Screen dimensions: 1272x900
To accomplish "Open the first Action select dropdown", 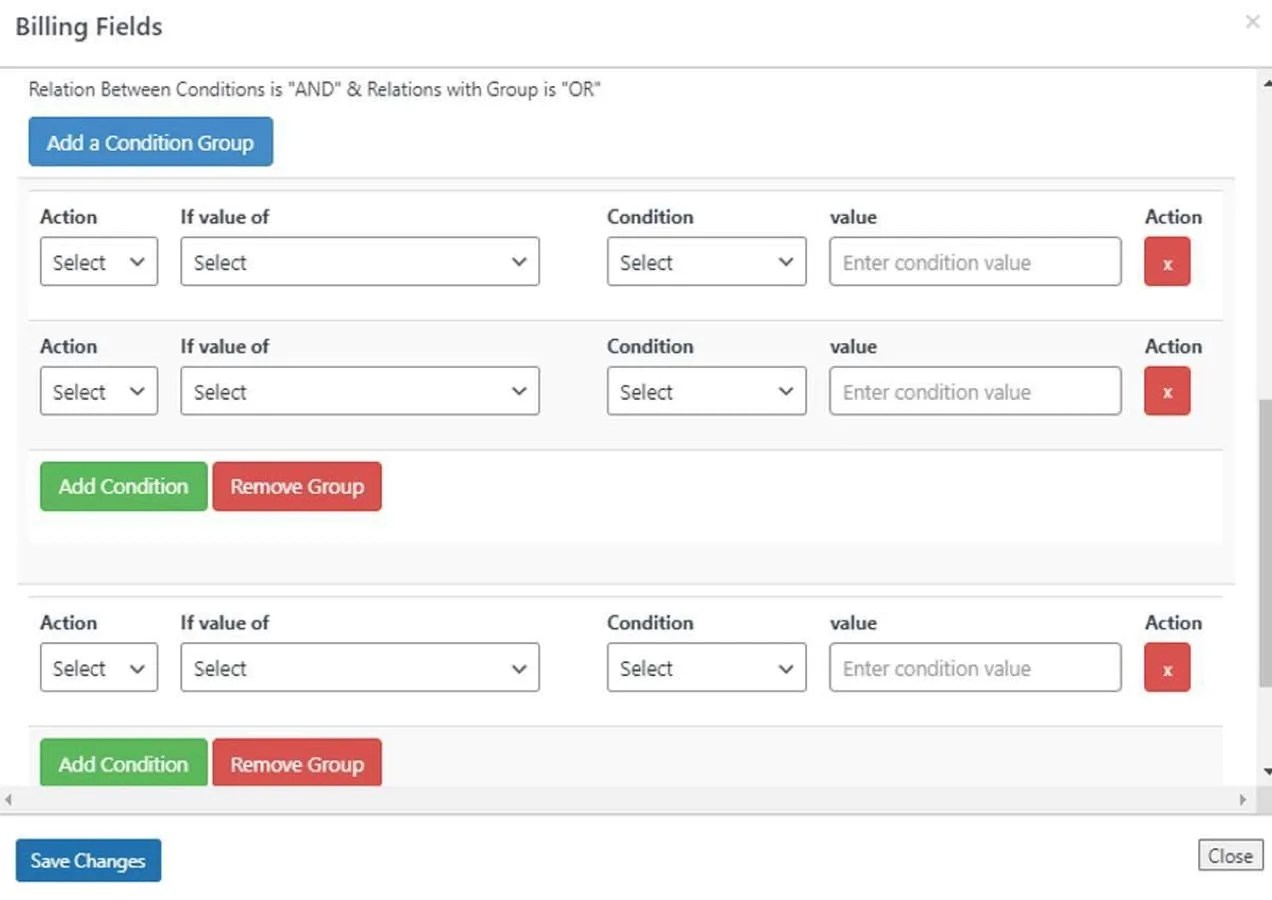I will click(x=98, y=261).
